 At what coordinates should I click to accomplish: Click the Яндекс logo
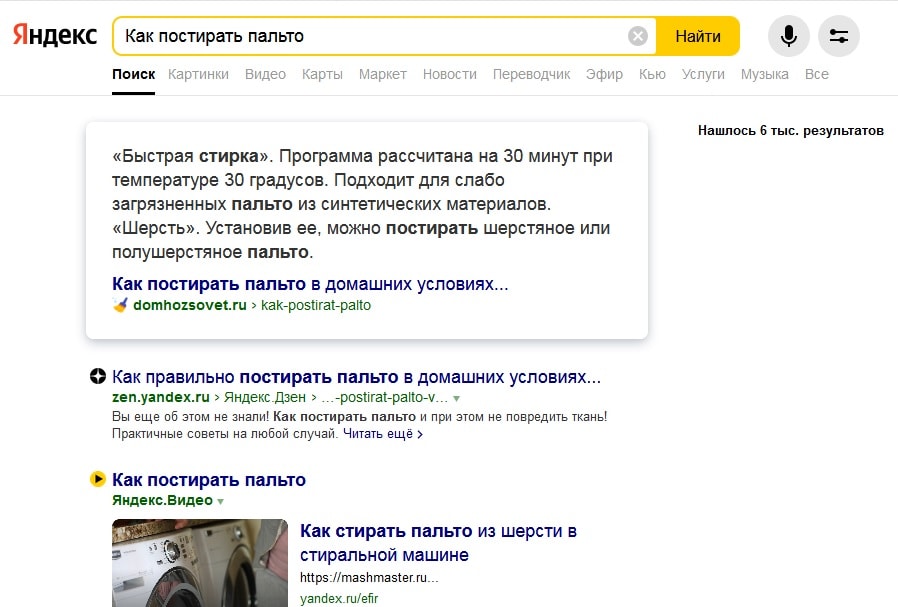55,35
